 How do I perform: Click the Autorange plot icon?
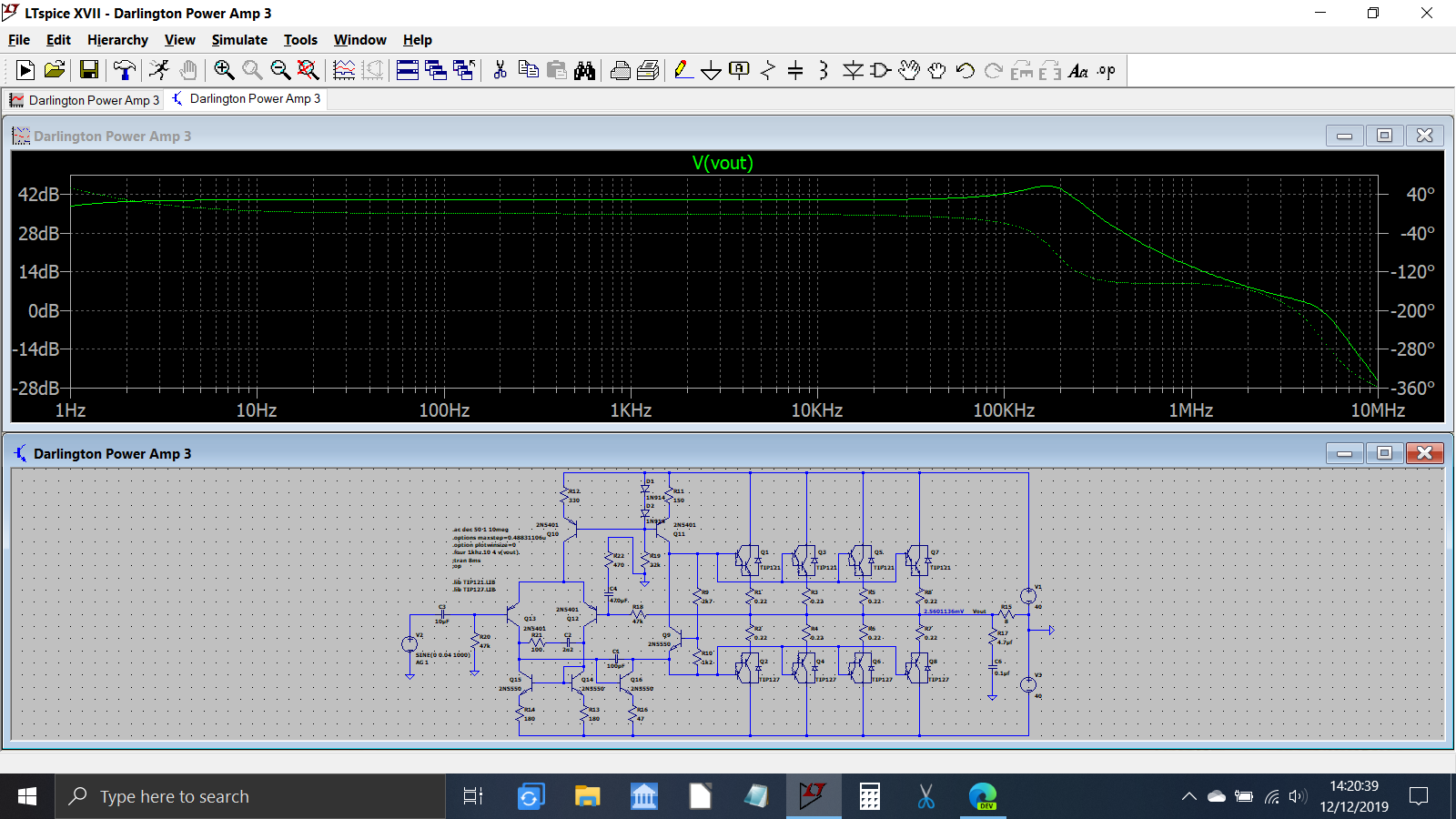click(344, 70)
